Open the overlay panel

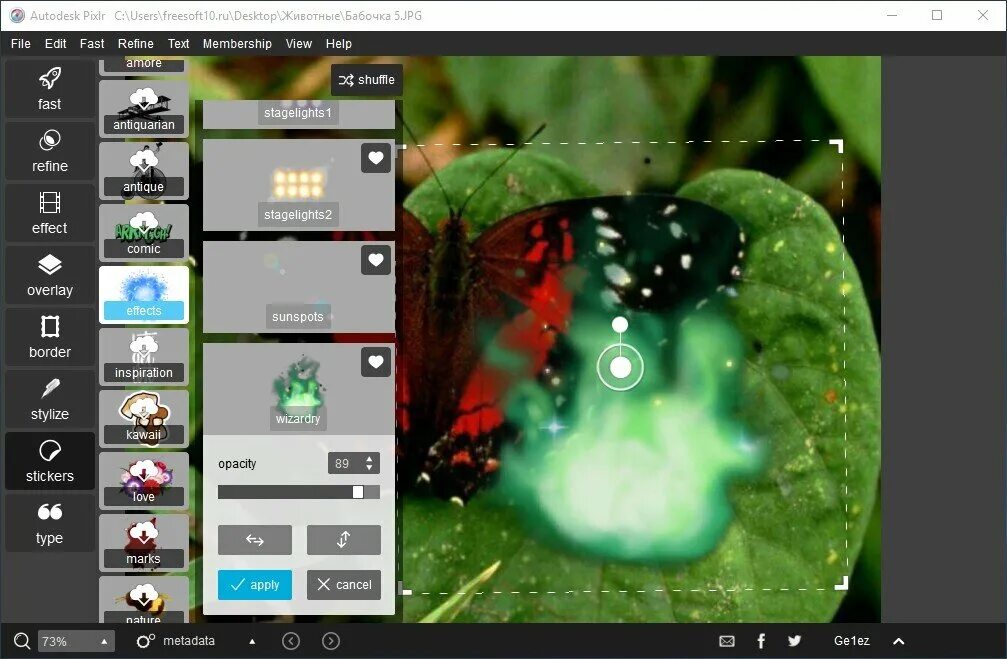click(49, 275)
